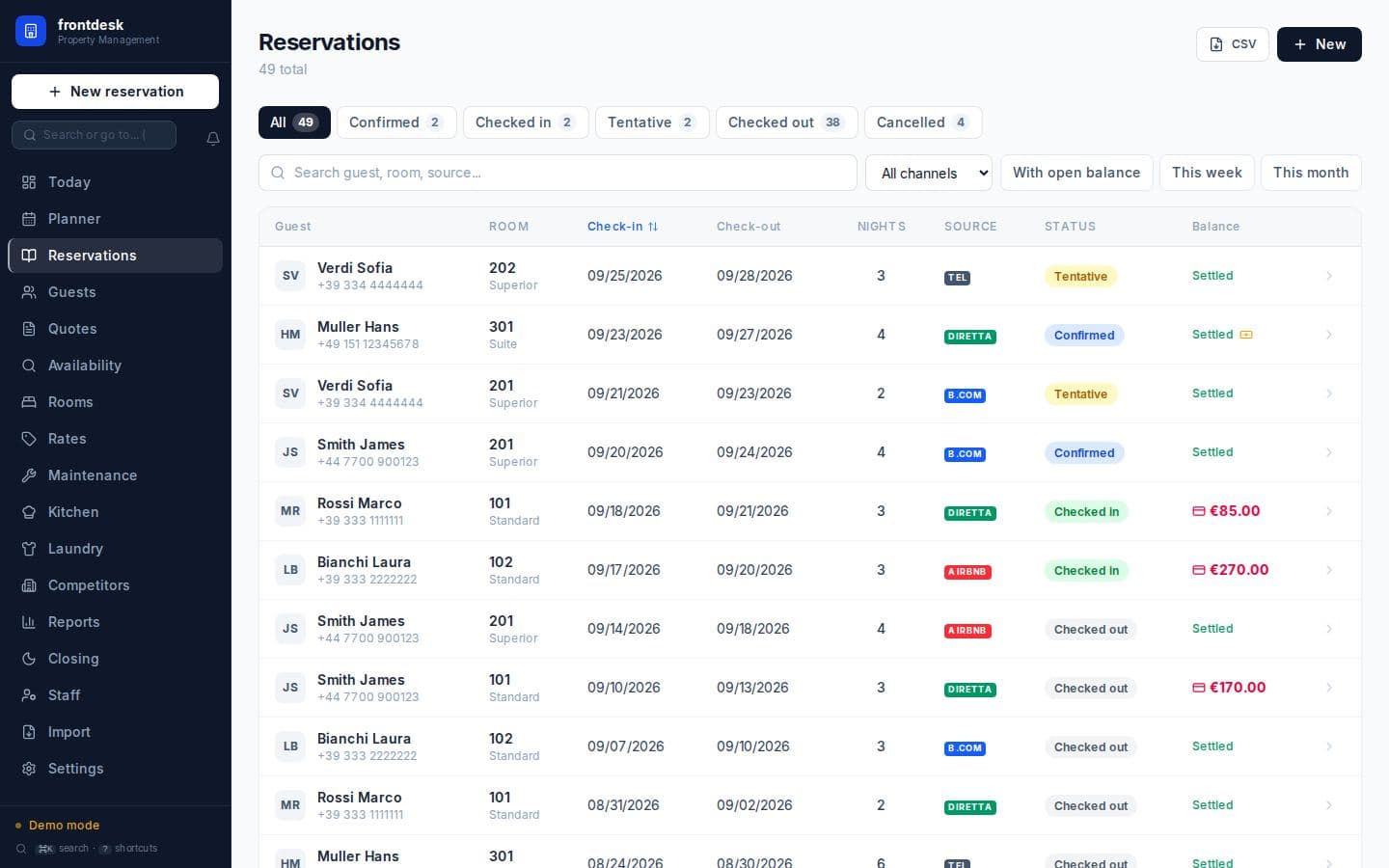Open Import file icon
1389x868 pixels.
tap(29, 732)
